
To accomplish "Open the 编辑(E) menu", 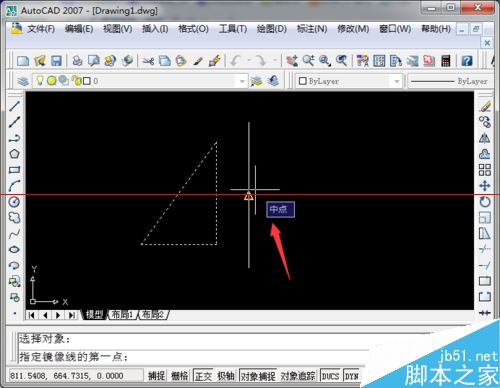I will [x=79, y=29].
